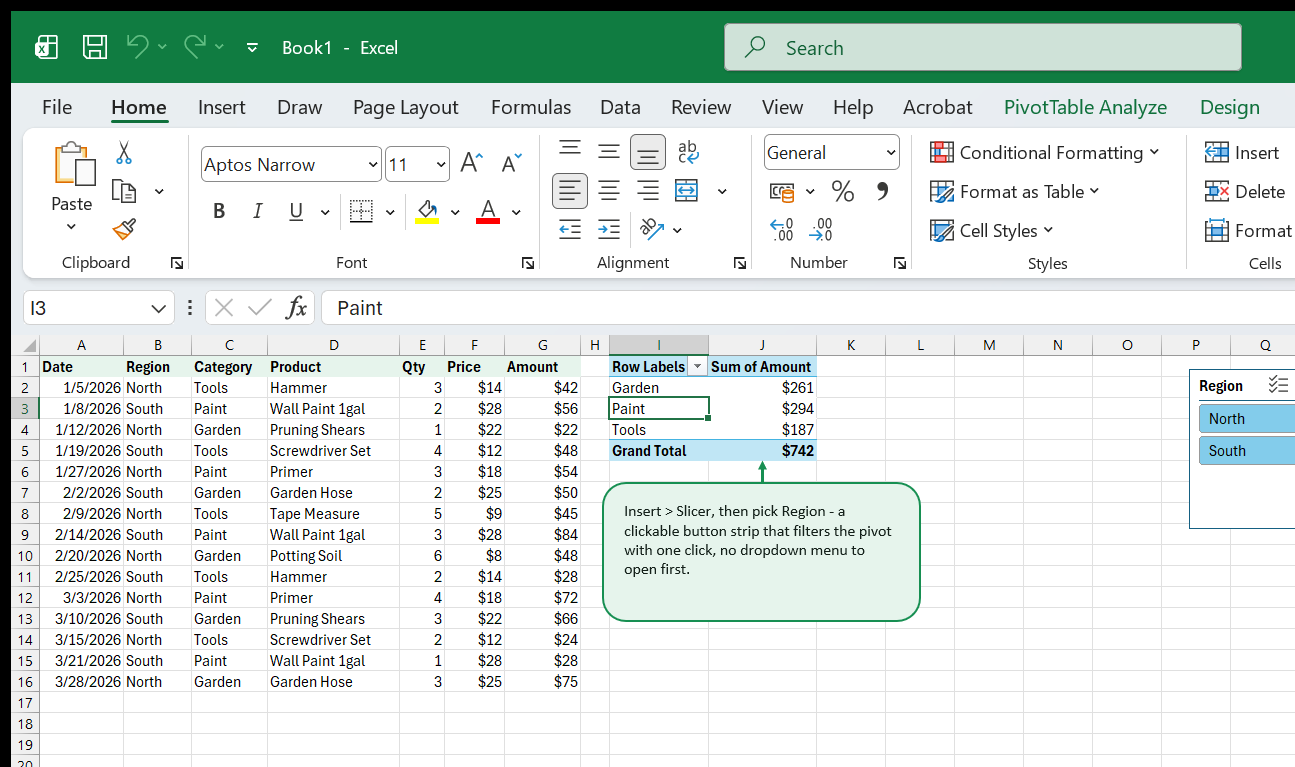Viewport: 1295px width, 767px height.
Task: Toggle Bold formatting
Action: tap(219, 211)
